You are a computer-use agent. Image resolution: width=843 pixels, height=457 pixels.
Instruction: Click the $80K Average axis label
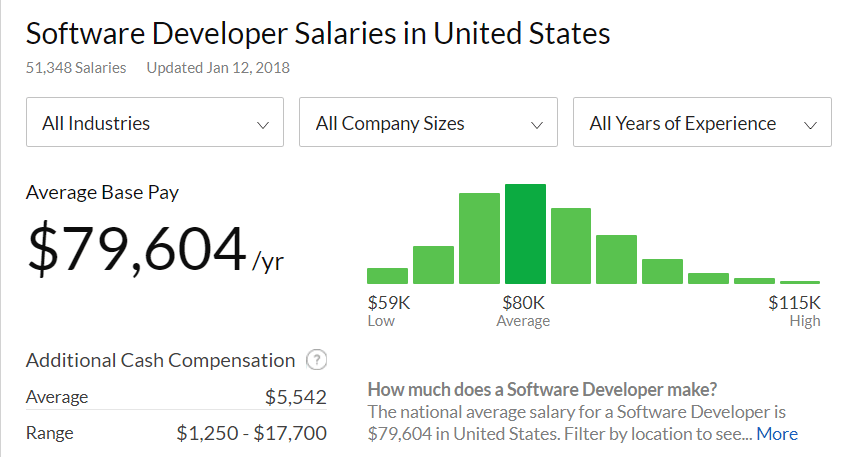[x=523, y=311]
